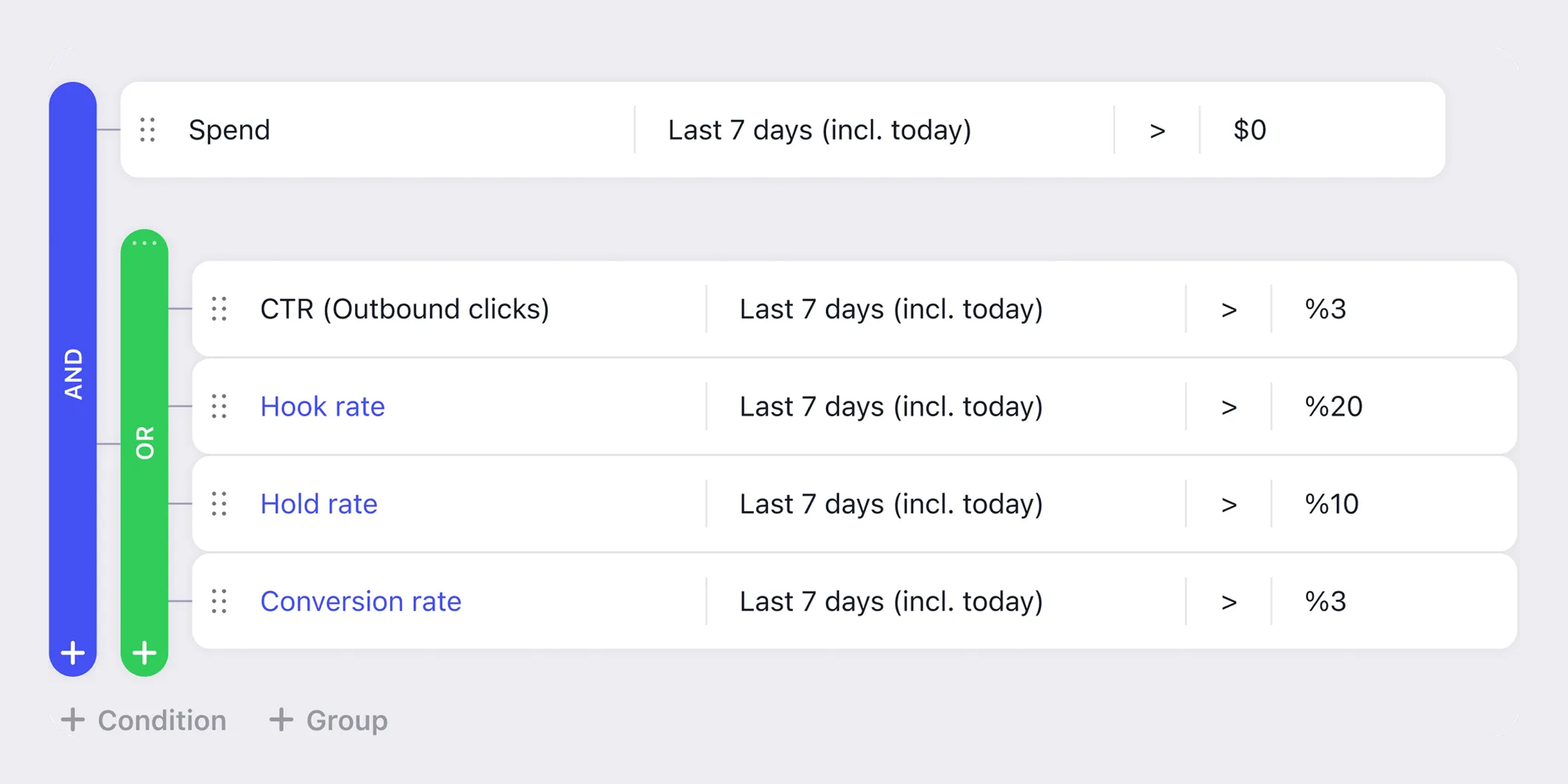
Task: Open time range dropdown for Conversion rate
Action: (891, 602)
